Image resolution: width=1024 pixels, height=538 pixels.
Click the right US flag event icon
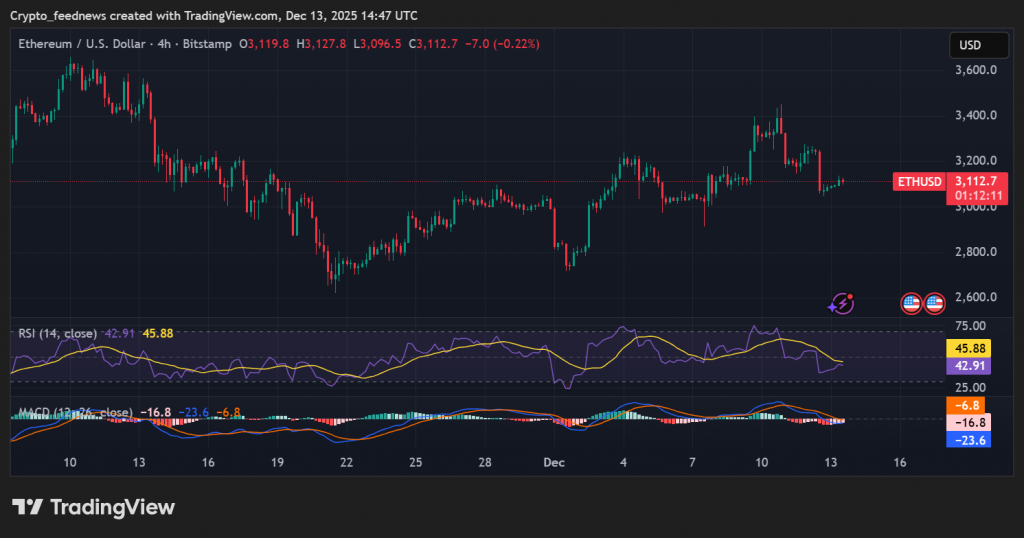pyautogui.click(x=934, y=303)
